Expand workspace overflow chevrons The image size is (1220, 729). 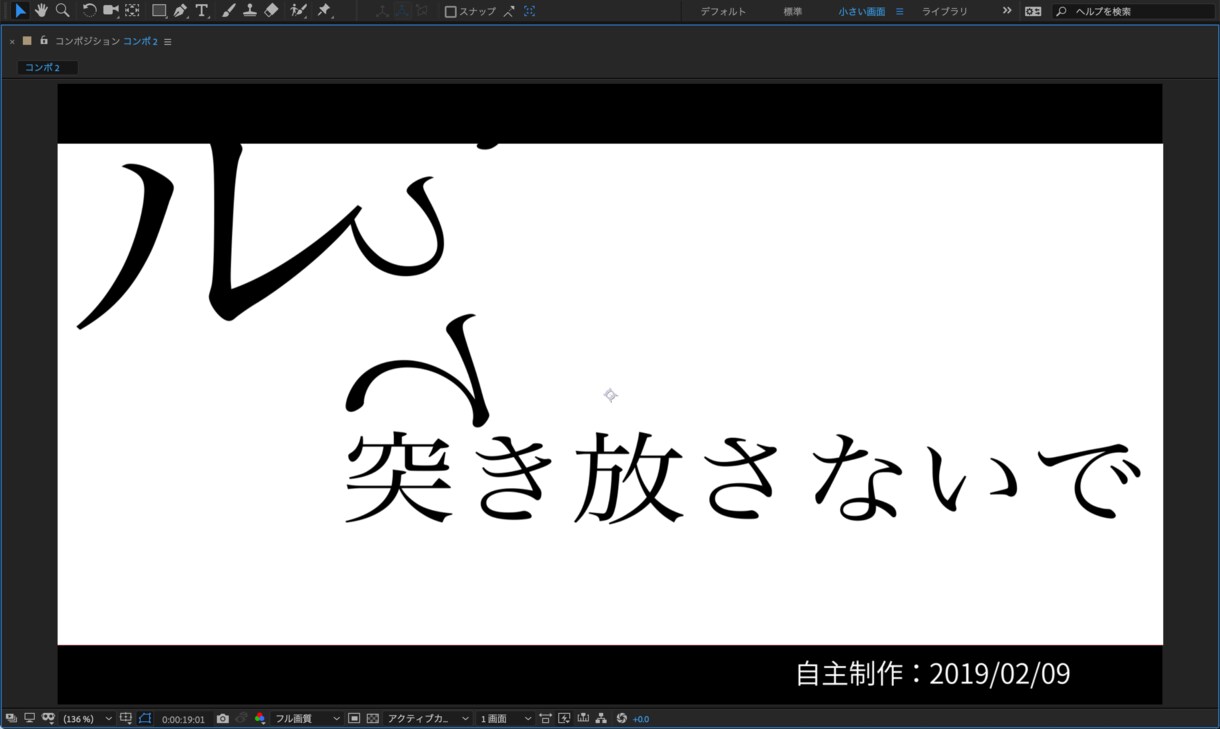pyautogui.click(x=1007, y=11)
